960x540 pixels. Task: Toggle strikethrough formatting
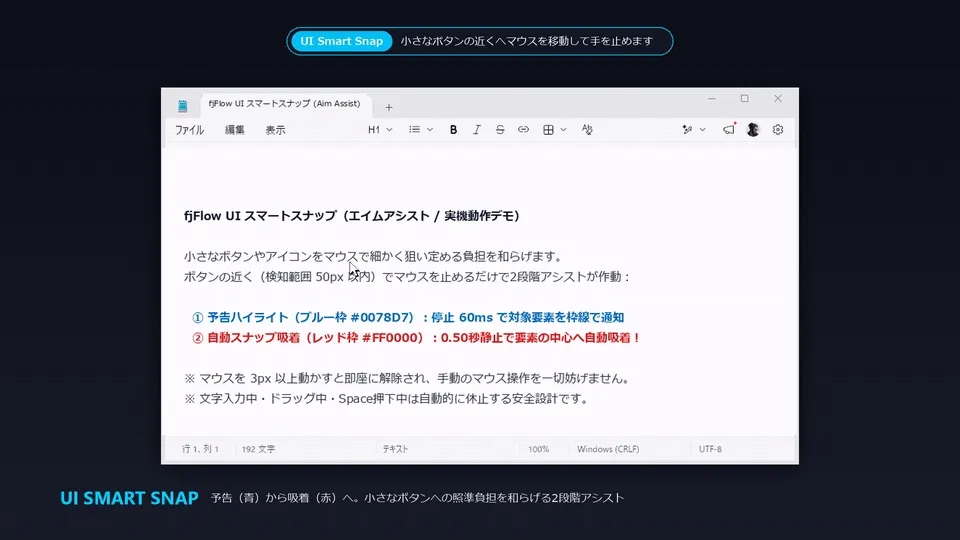[500, 130]
